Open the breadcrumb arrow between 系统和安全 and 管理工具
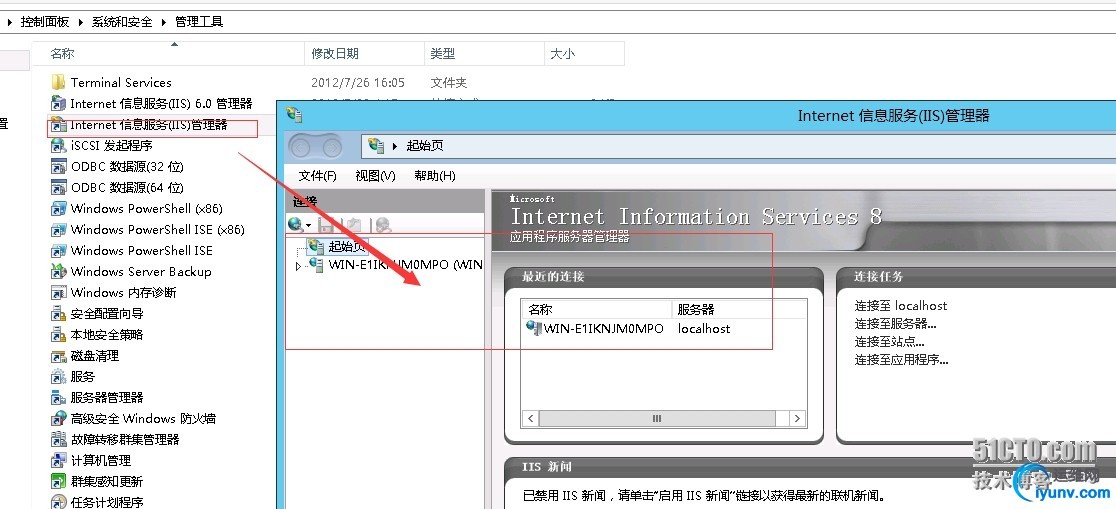The height and width of the screenshot is (509, 1116). click(x=164, y=22)
